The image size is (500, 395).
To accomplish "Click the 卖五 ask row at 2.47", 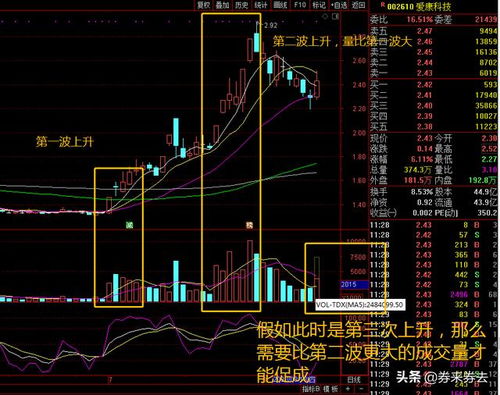I will tap(433, 31).
